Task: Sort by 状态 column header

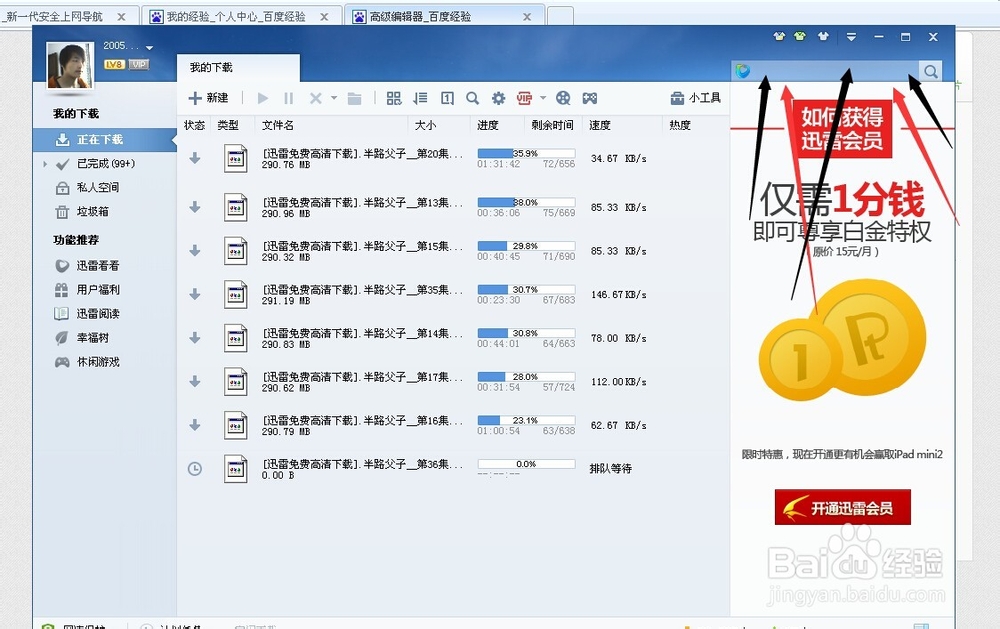Action: [195, 125]
